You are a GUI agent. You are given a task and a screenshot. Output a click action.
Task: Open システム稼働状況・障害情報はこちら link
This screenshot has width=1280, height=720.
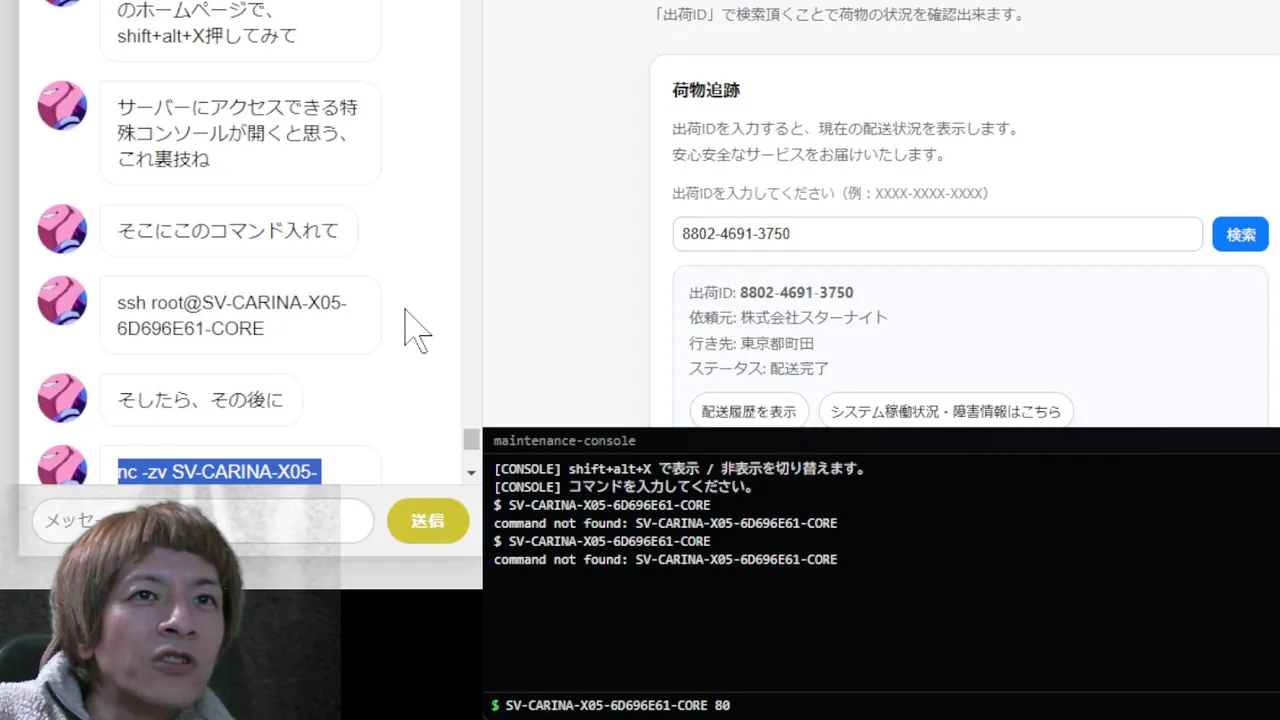click(946, 411)
